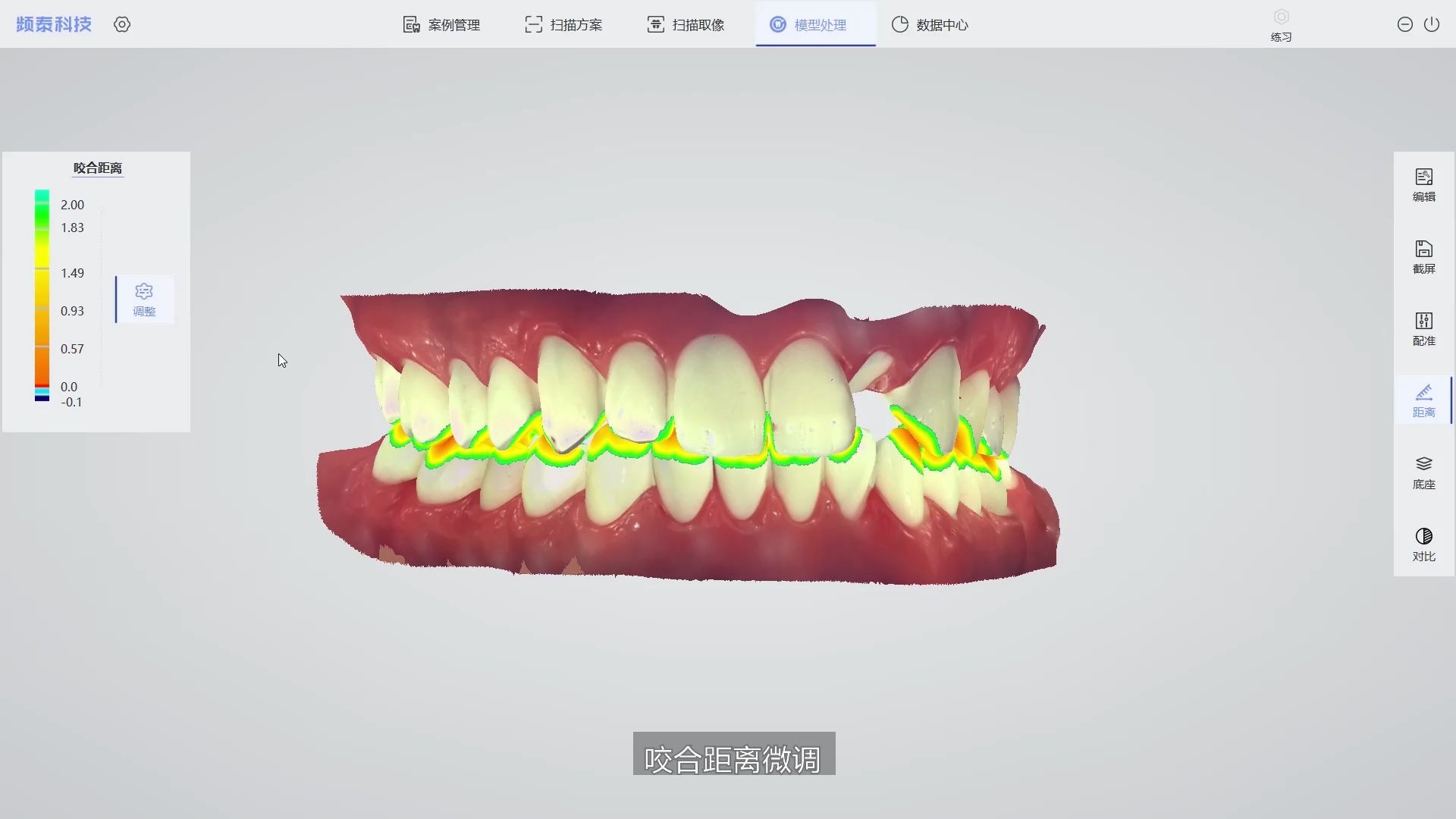This screenshot has height=819, width=1456.
Task: Click the power off icon
Action: click(1432, 24)
